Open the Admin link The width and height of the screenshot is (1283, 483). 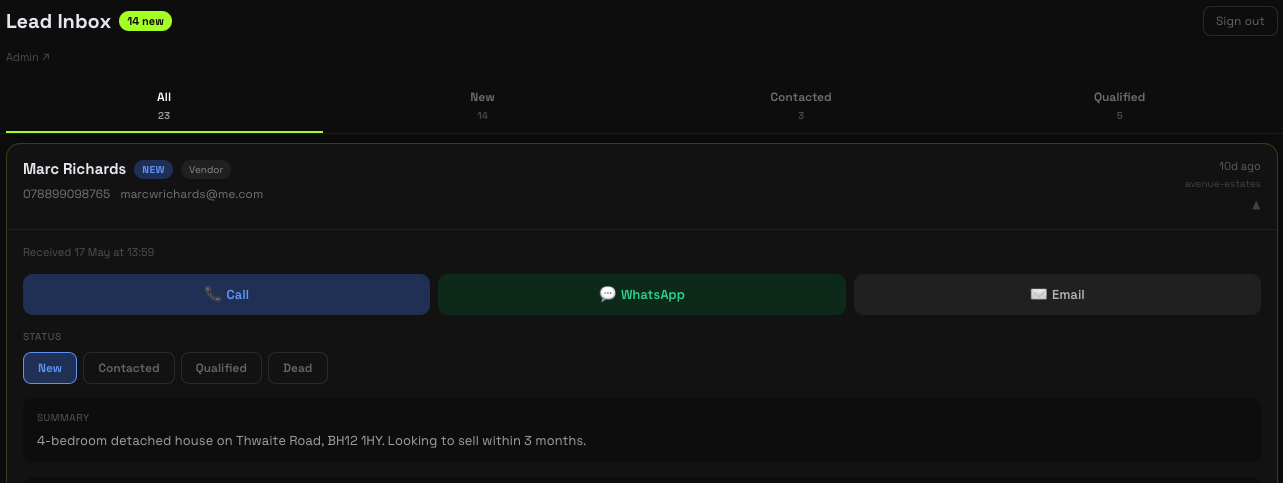28,57
